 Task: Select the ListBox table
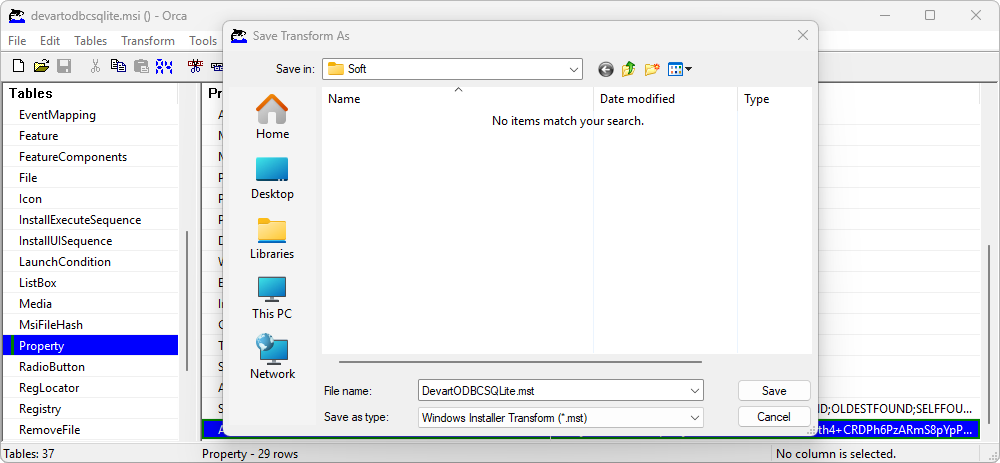(x=91, y=283)
